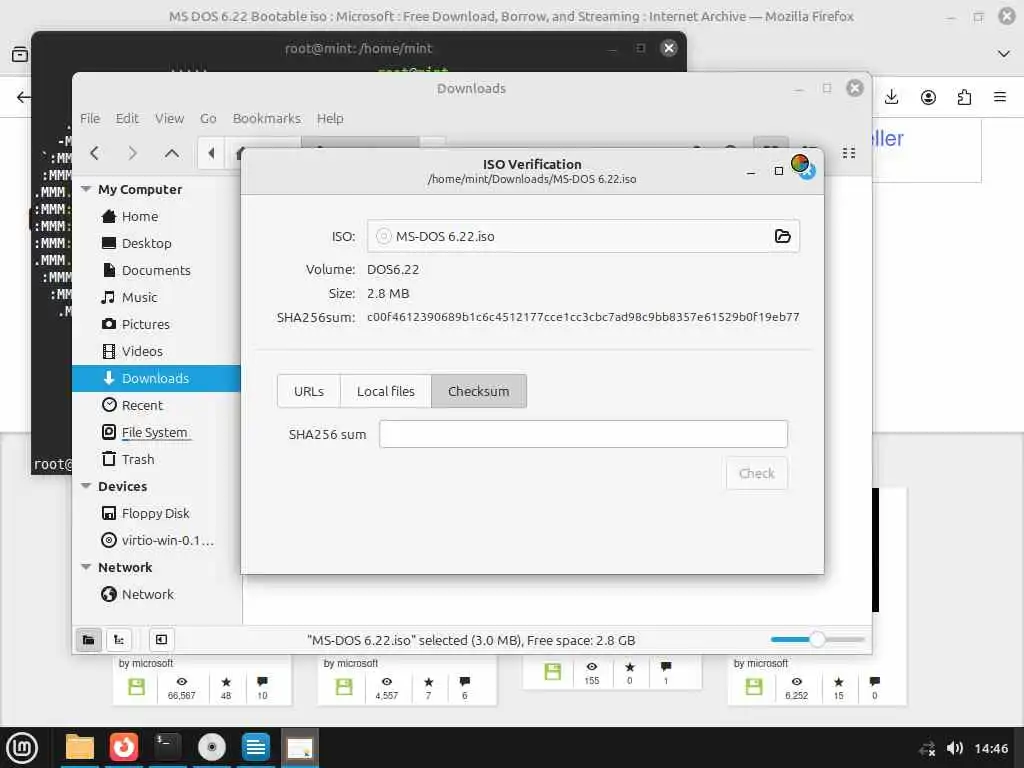Open Firefox extensions icon
Image resolution: width=1024 pixels, height=768 pixels.
coord(964,97)
